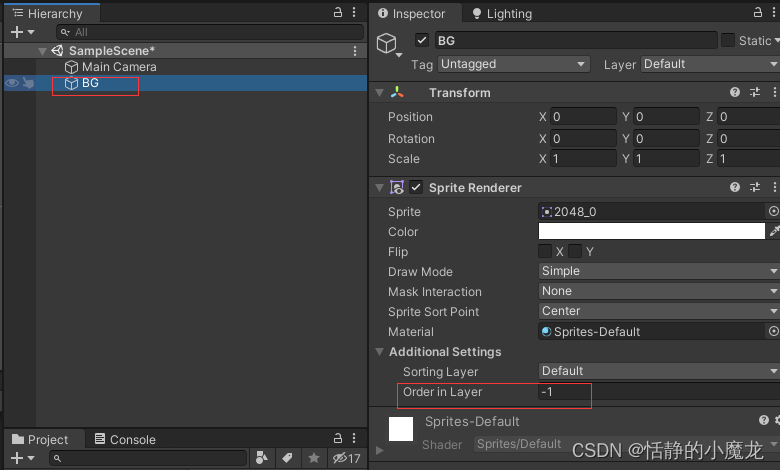Switch to the Lighting tab

[502, 13]
